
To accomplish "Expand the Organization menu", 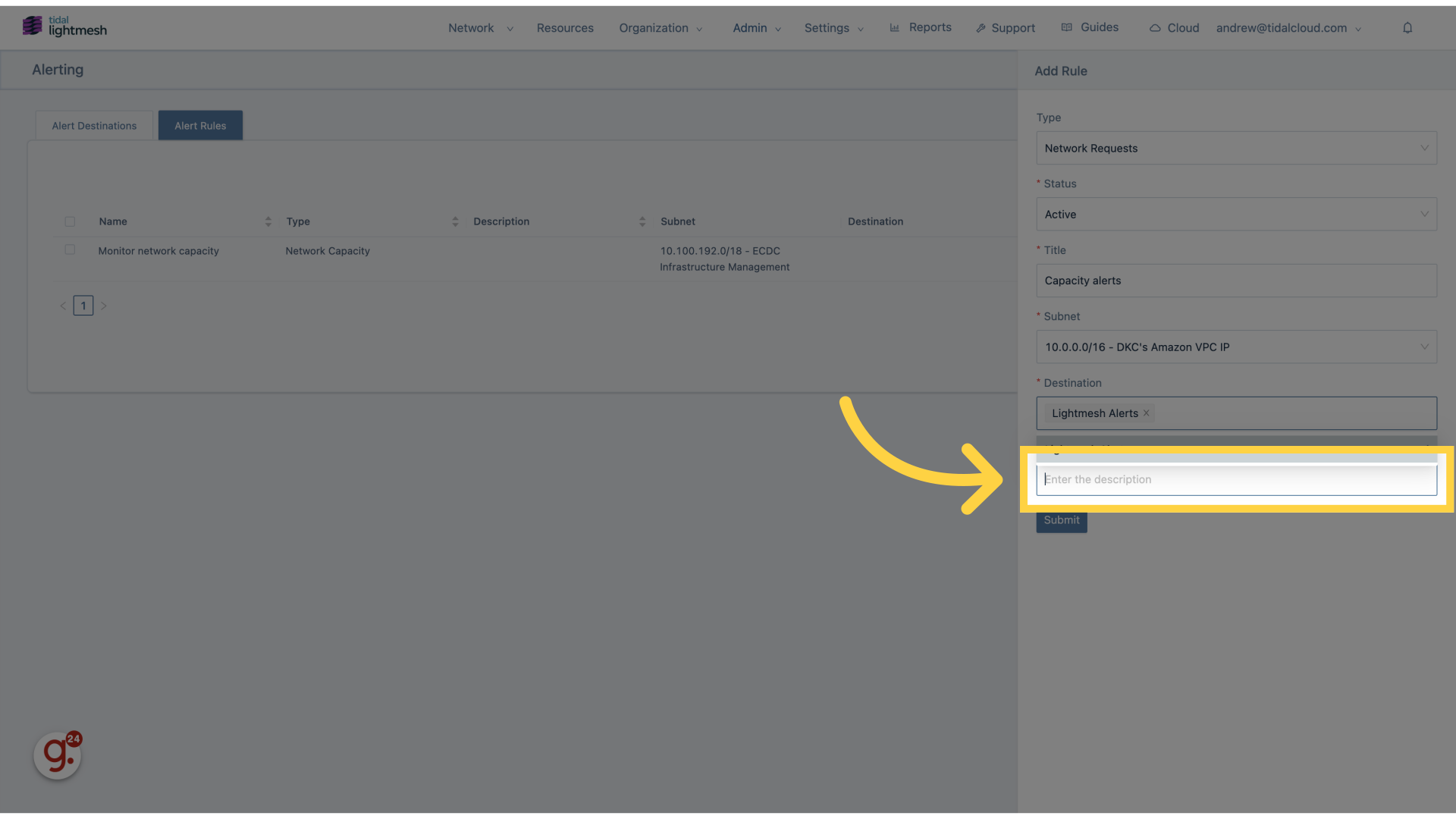I will point(661,28).
